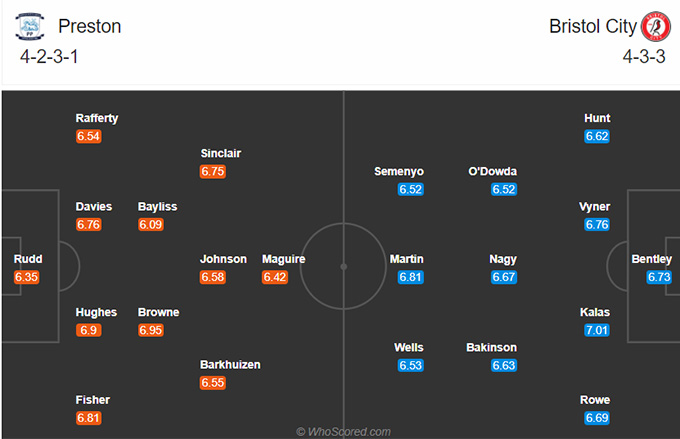Click the Bristol City club crest icon
The height and width of the screenshot is (439, 680).
click(656, 26)
